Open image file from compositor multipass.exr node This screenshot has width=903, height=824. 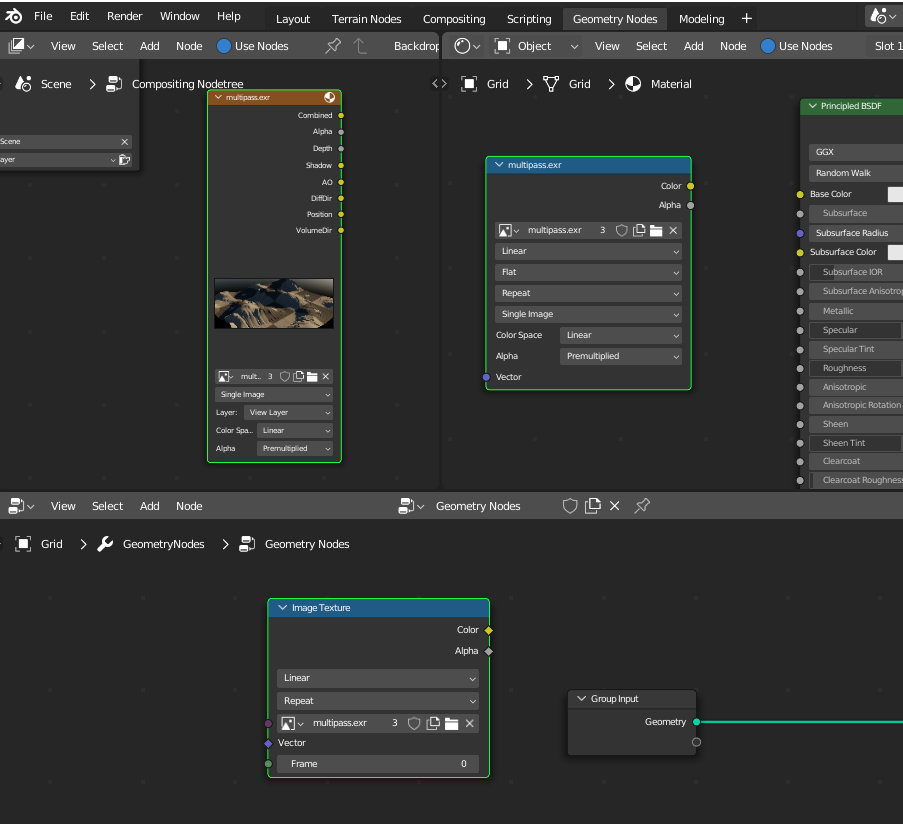(312, 377)
